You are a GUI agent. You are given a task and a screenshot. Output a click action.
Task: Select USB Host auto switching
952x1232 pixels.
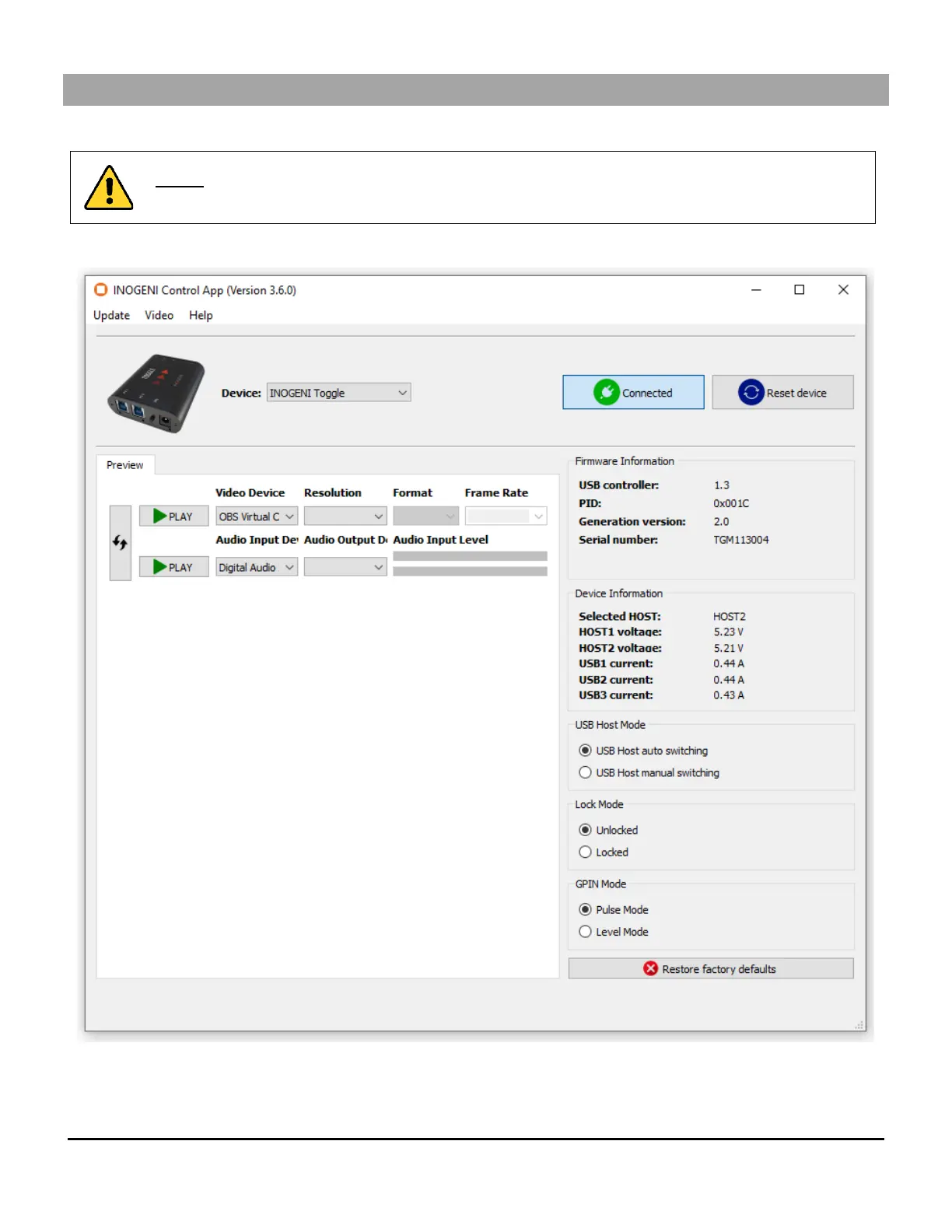coord(643,751)
